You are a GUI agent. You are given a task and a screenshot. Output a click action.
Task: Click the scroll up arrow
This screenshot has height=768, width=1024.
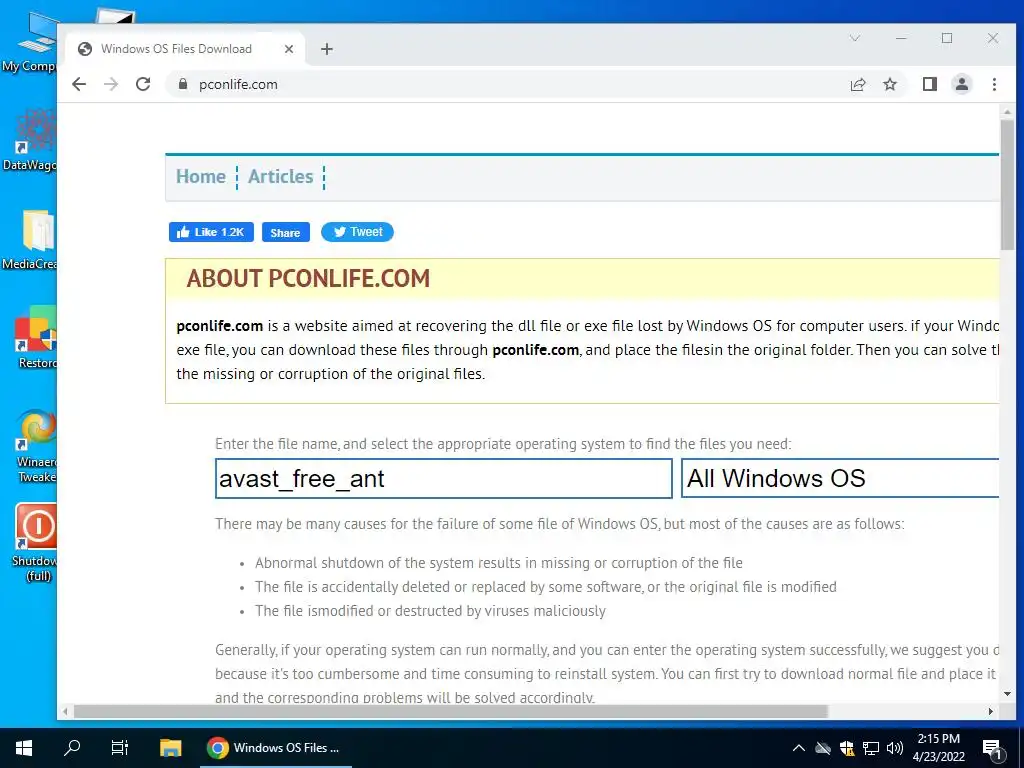coord(1006,112)
